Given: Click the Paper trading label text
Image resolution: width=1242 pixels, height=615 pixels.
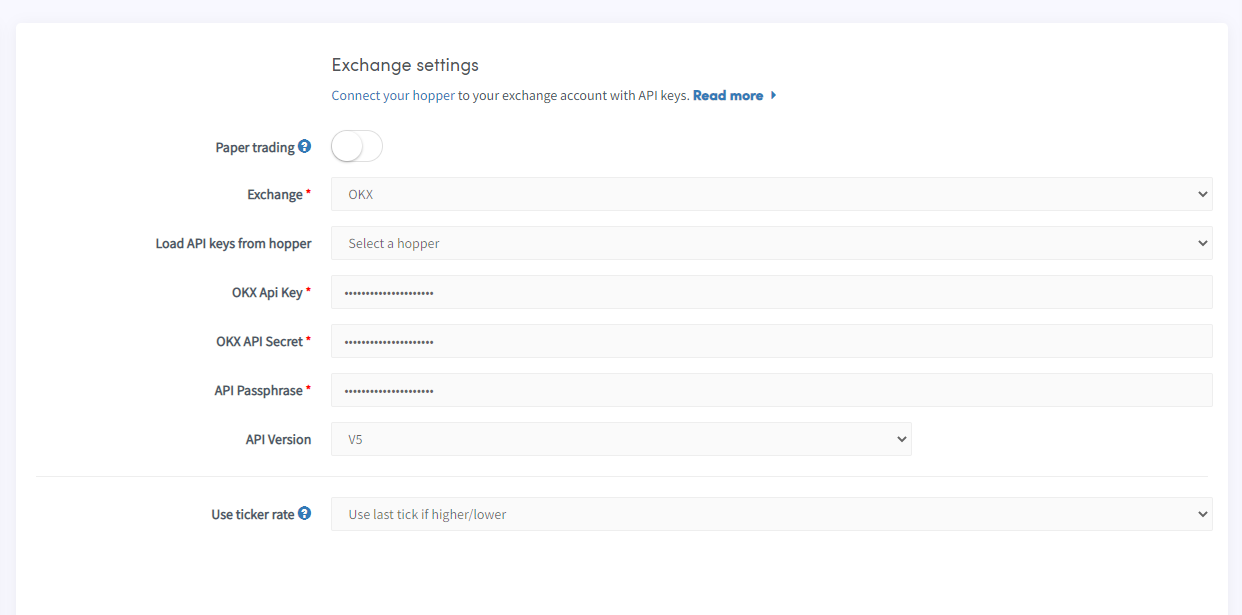Looking at the screenshot, I should (x=255, y=147).
